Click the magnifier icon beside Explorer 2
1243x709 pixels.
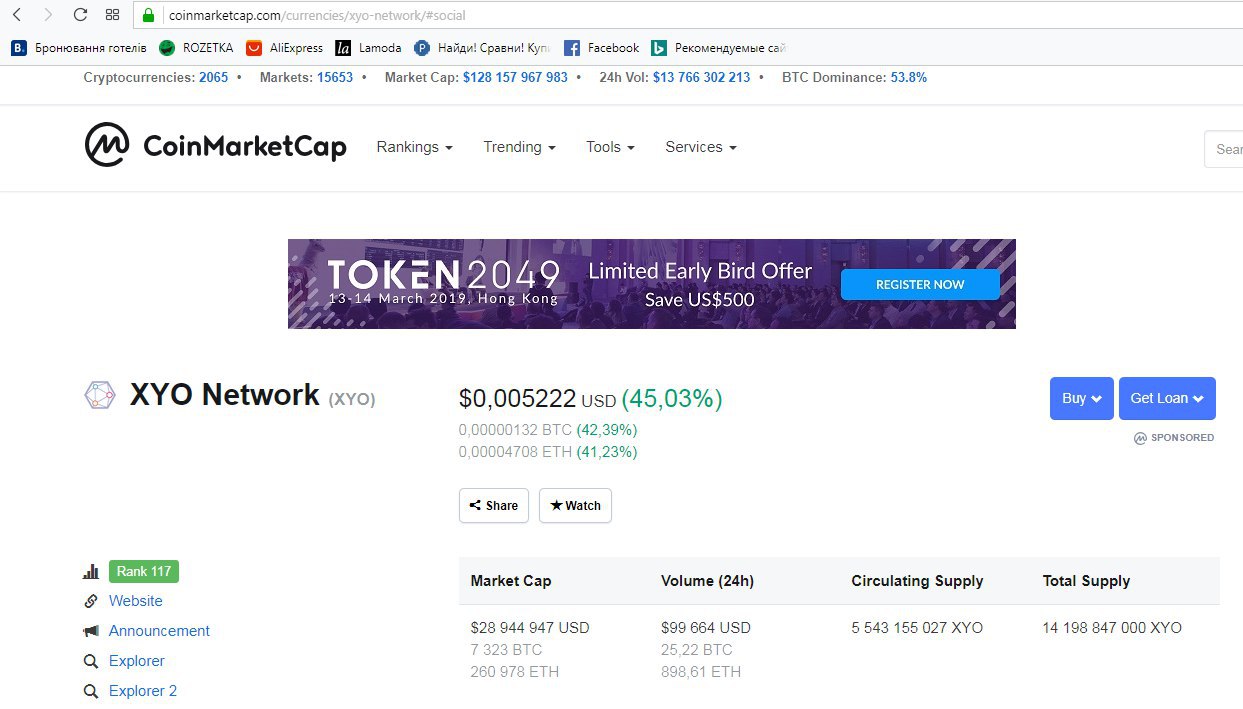[x=91, y=691]
